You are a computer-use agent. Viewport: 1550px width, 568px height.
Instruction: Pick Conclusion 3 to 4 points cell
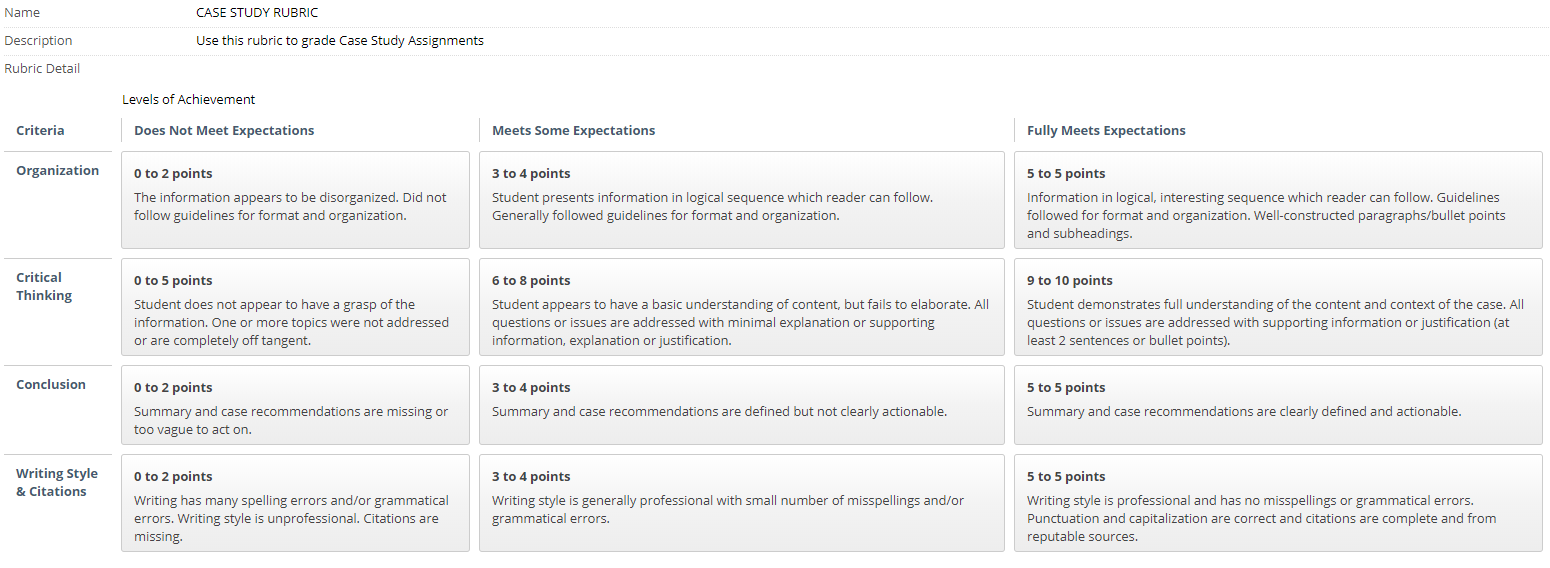click(x=741, y=405)
